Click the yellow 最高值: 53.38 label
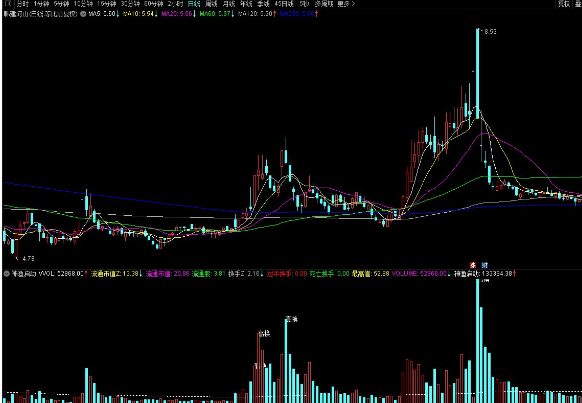Screen dimensions: 582x403 (370, 274)
